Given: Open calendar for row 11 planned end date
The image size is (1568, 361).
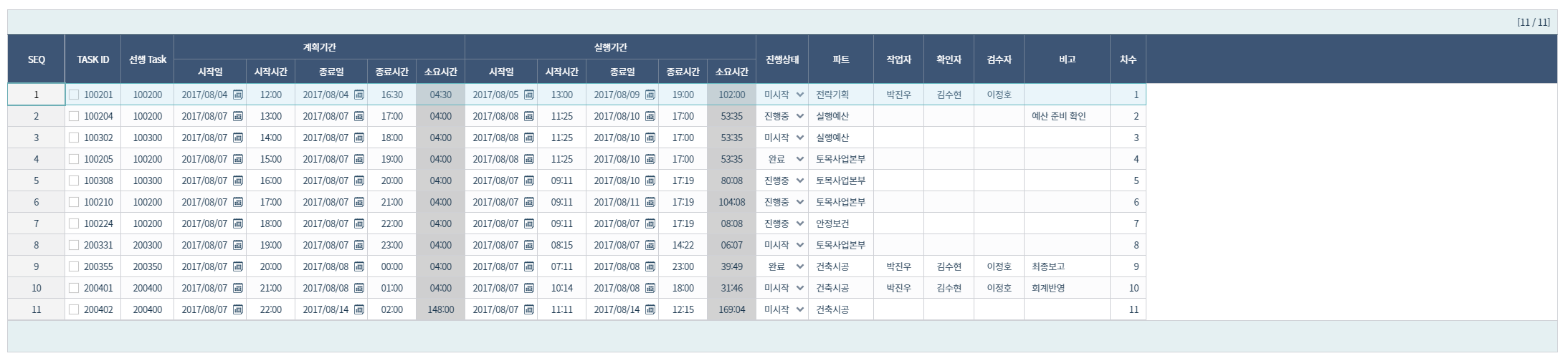Looking at the screenshot, I should coord(359,309).
